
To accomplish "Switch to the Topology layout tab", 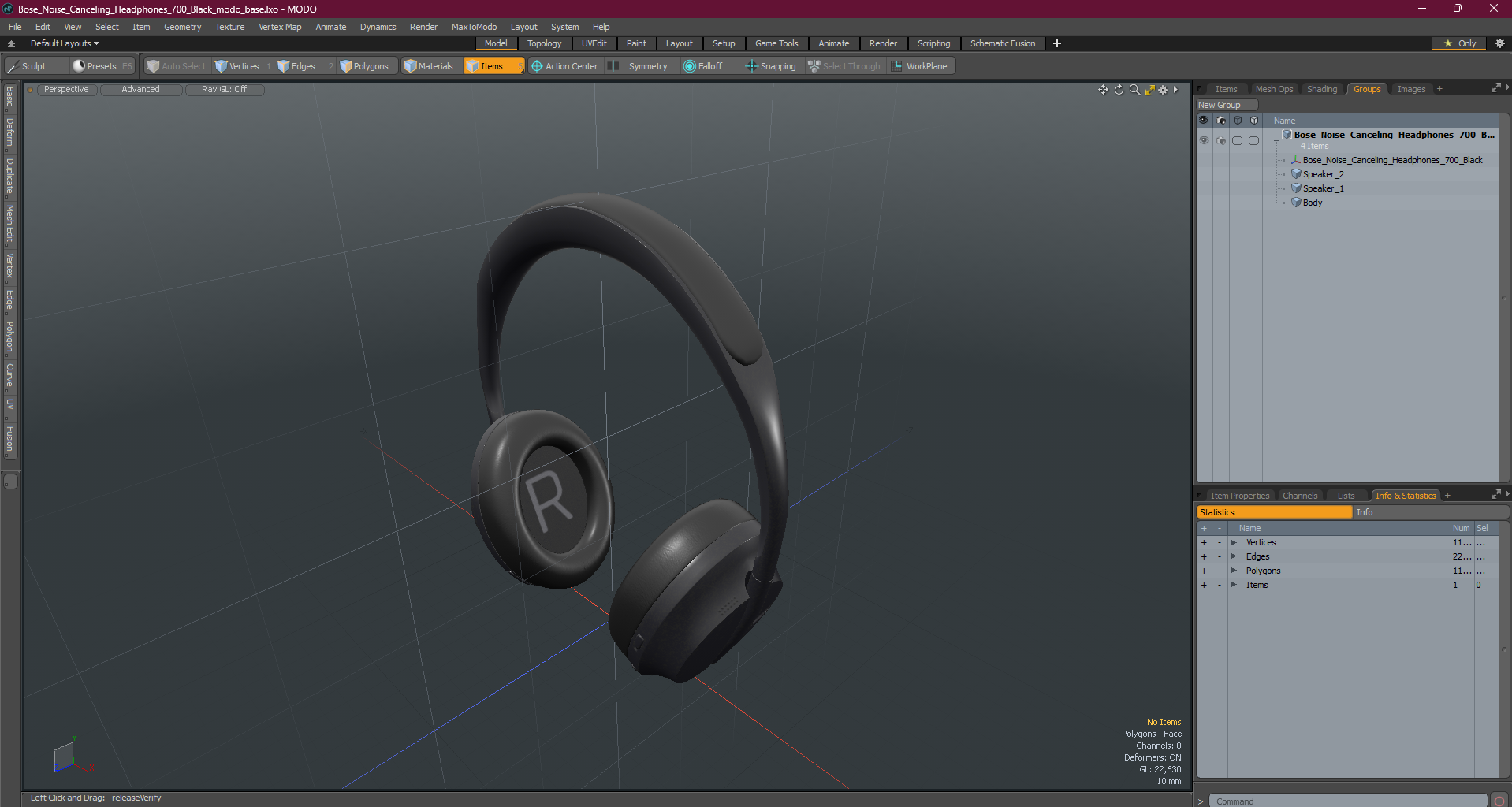I will (x=544, y=43).
